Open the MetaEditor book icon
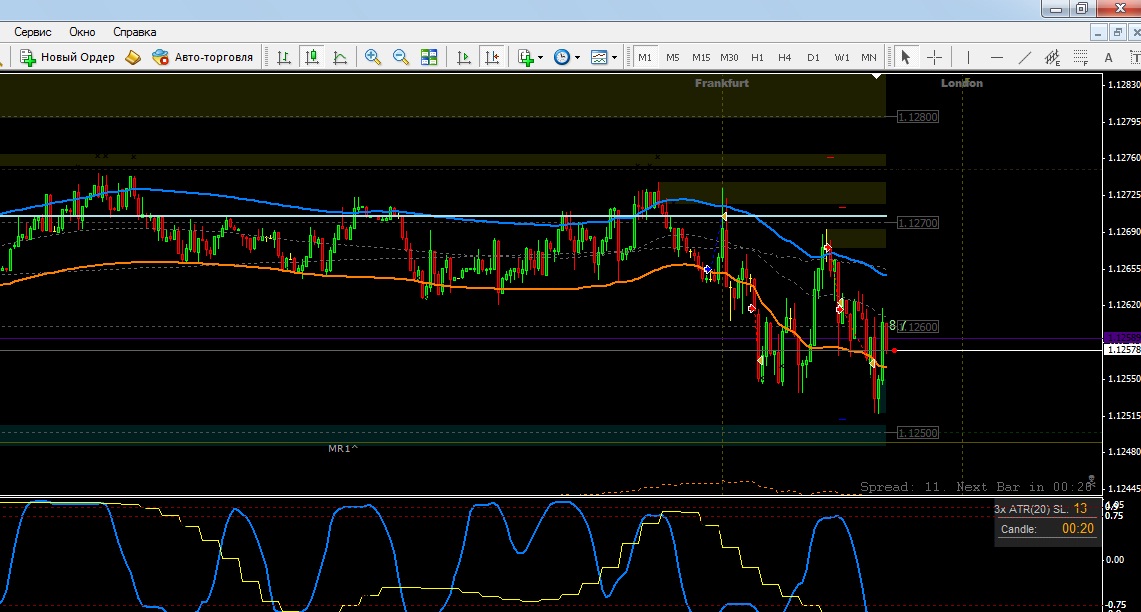Viewport: 1141px width, 612px height. click(133, 57)
